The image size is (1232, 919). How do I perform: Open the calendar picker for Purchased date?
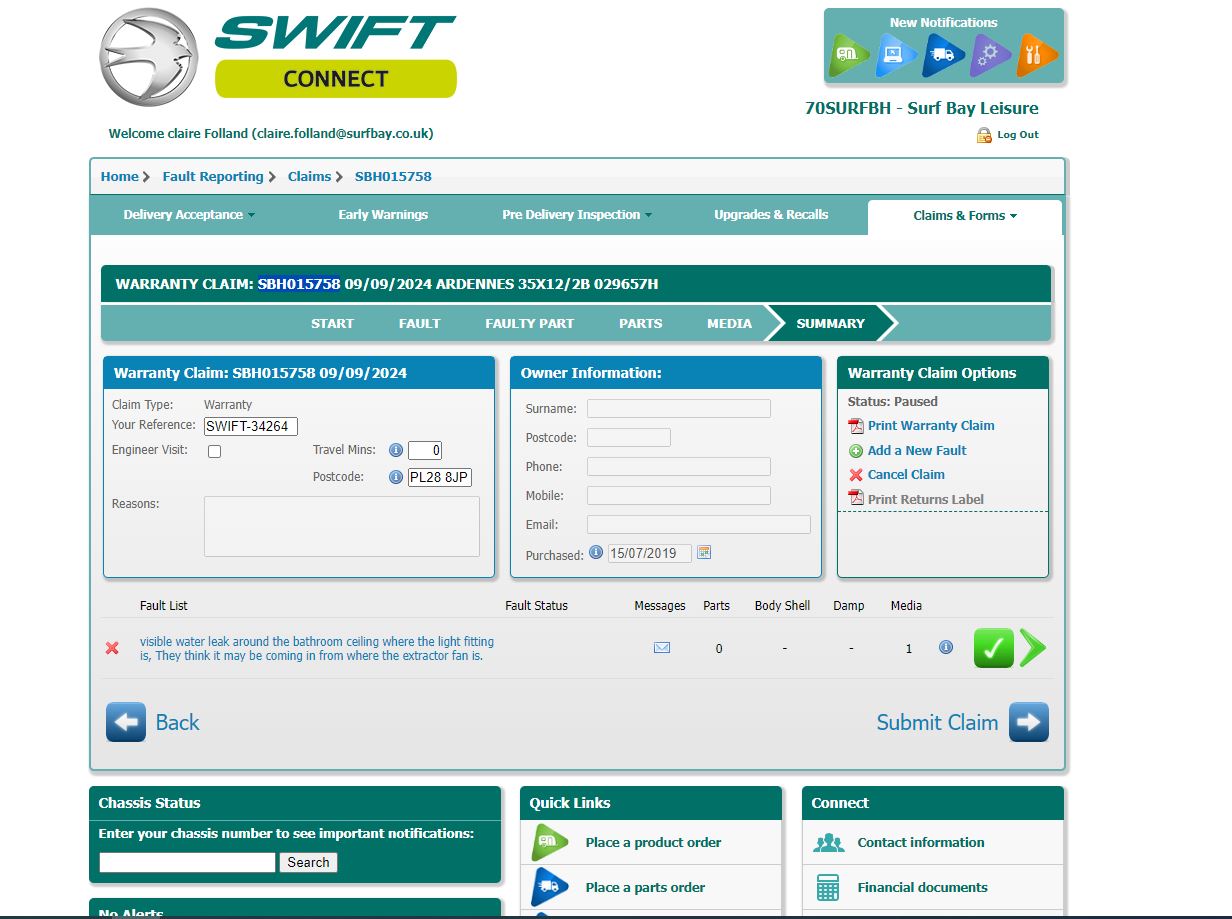704,552
